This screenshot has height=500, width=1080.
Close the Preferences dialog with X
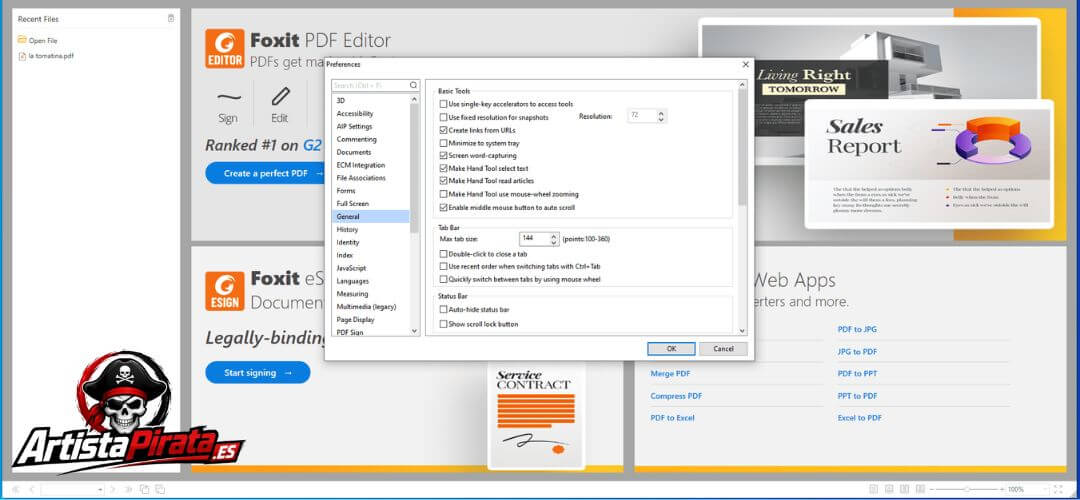[745, 64]
